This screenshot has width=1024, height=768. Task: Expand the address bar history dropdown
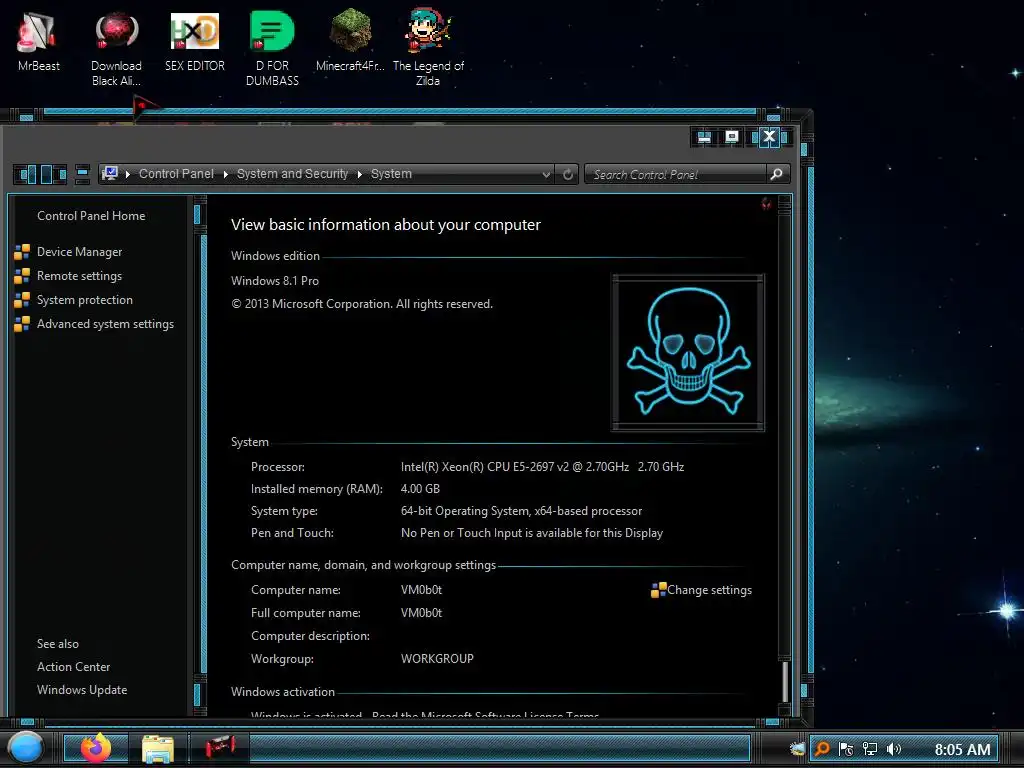tap(546, 174)
